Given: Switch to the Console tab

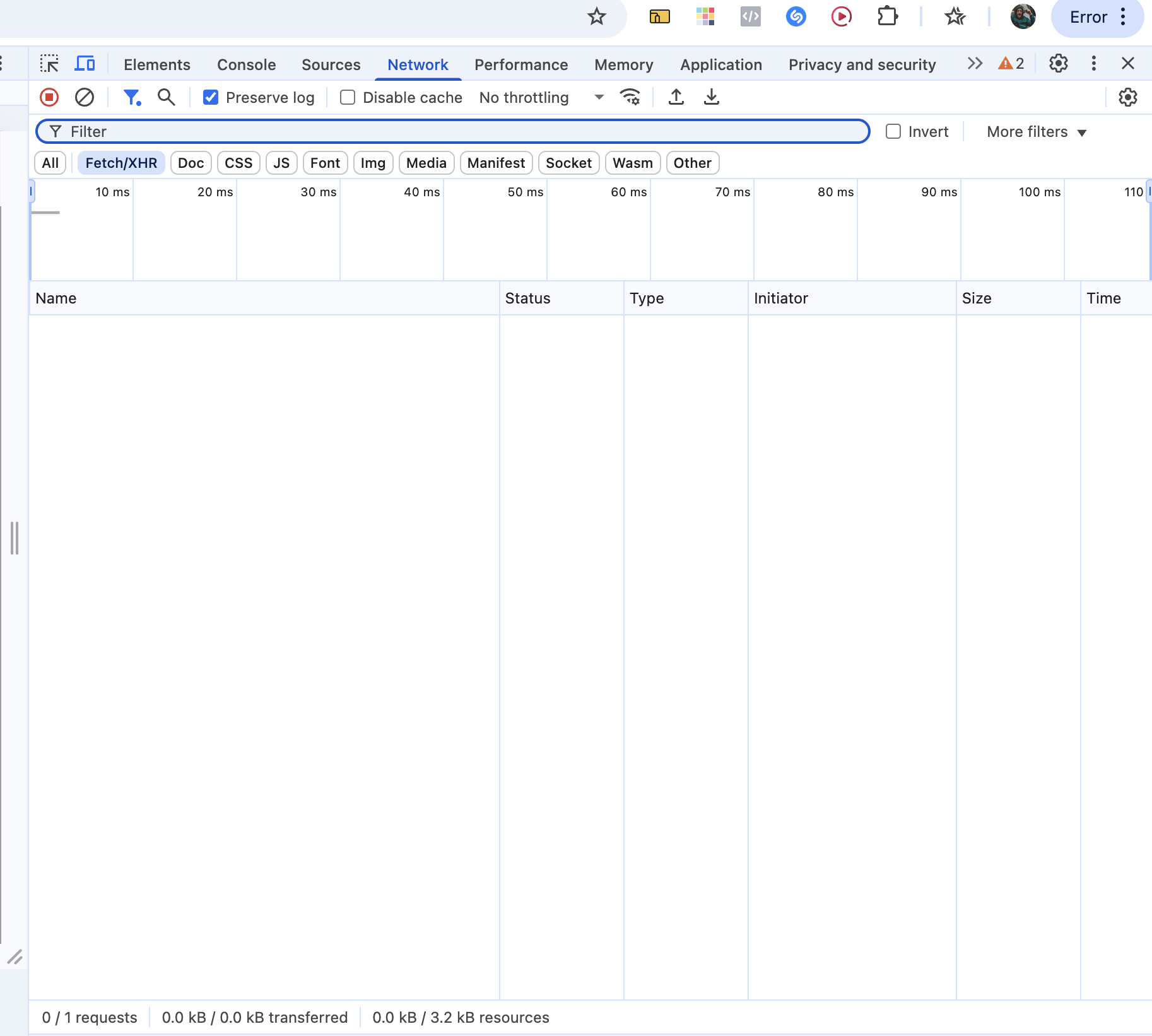Looking at the screenshot, I should point(246,64).
